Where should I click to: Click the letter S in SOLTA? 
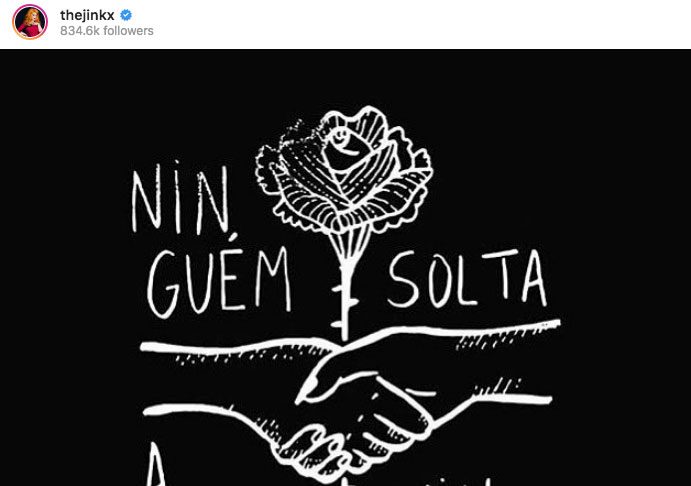403,279
